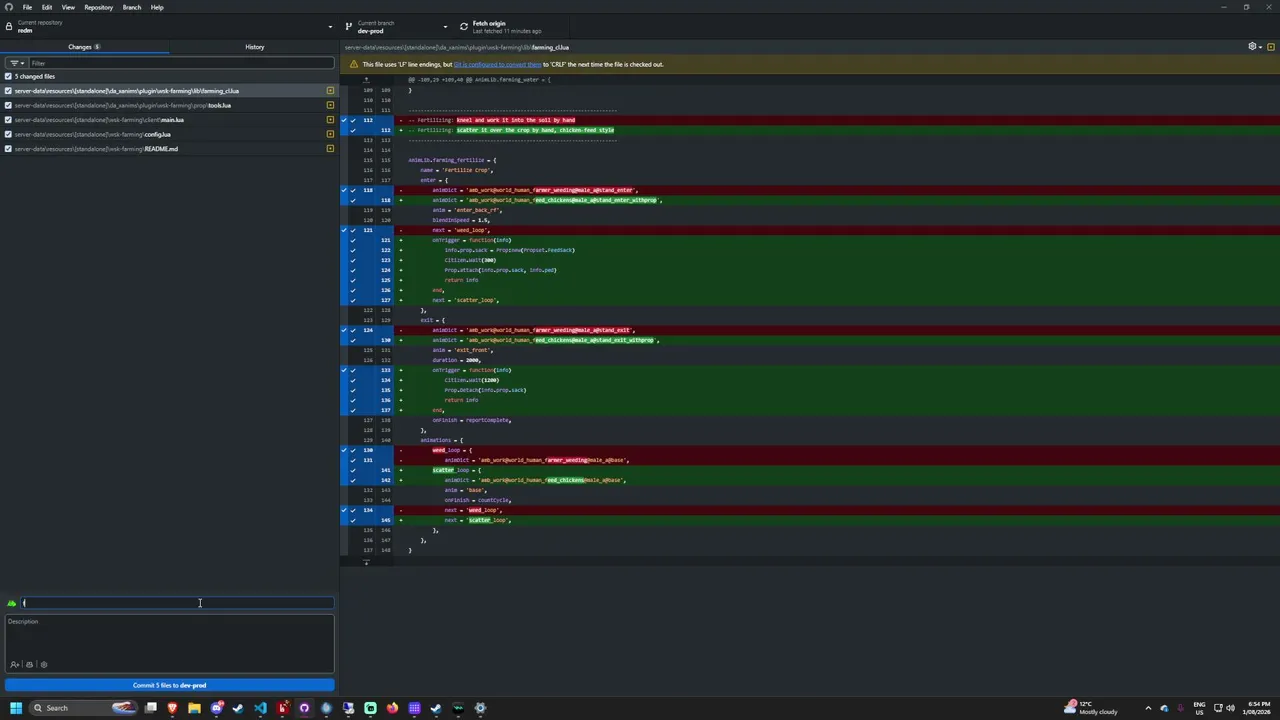Toggle the '5 changed files' select-all checkbox
The height and width of the screenshot is (720, 1280).
(8, 76)
